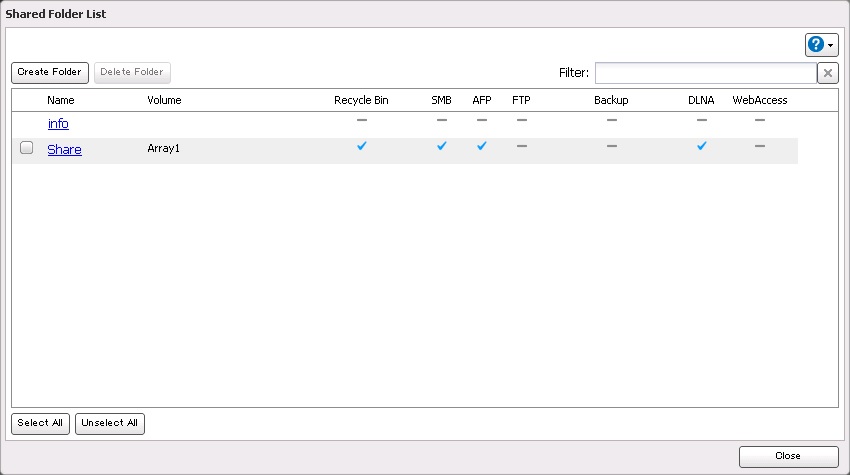Click the WebAccess dash in Share row
The image size is (850, 475).
click(x=760, y=146)
